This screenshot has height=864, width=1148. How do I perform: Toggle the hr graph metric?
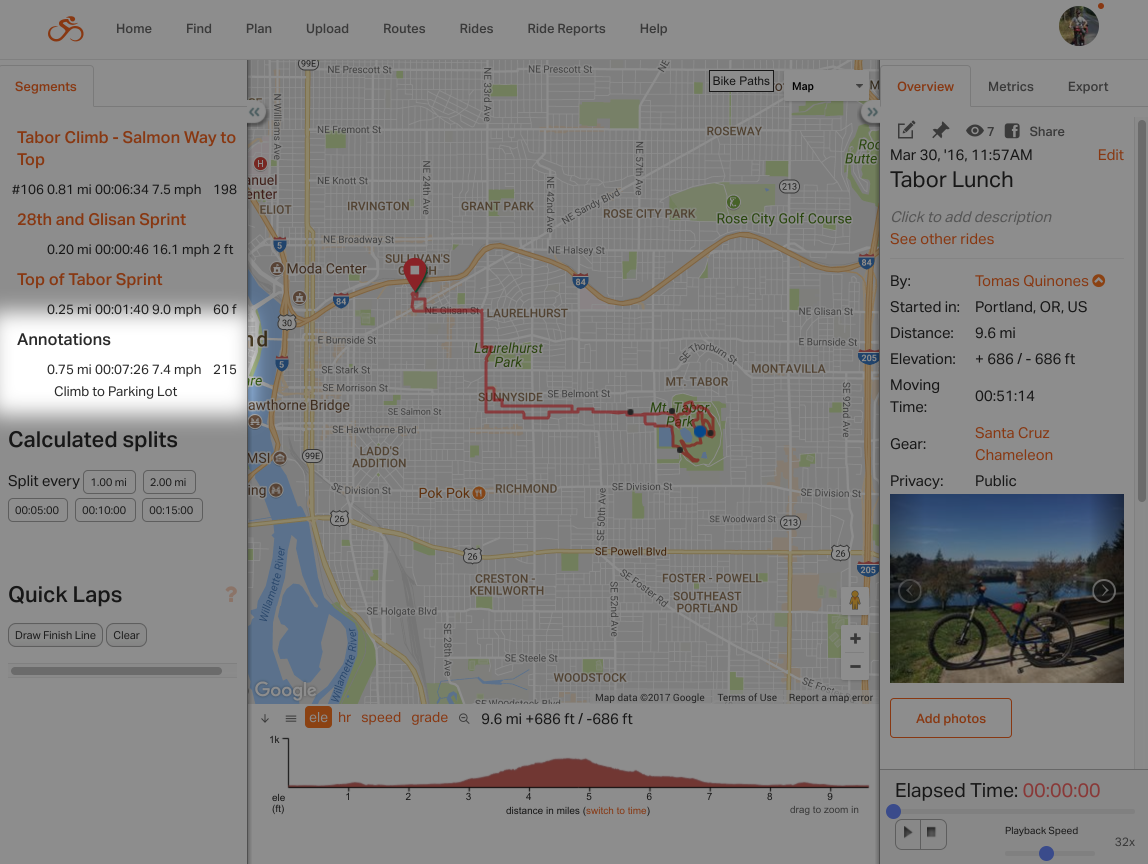(x=345, y=718)
